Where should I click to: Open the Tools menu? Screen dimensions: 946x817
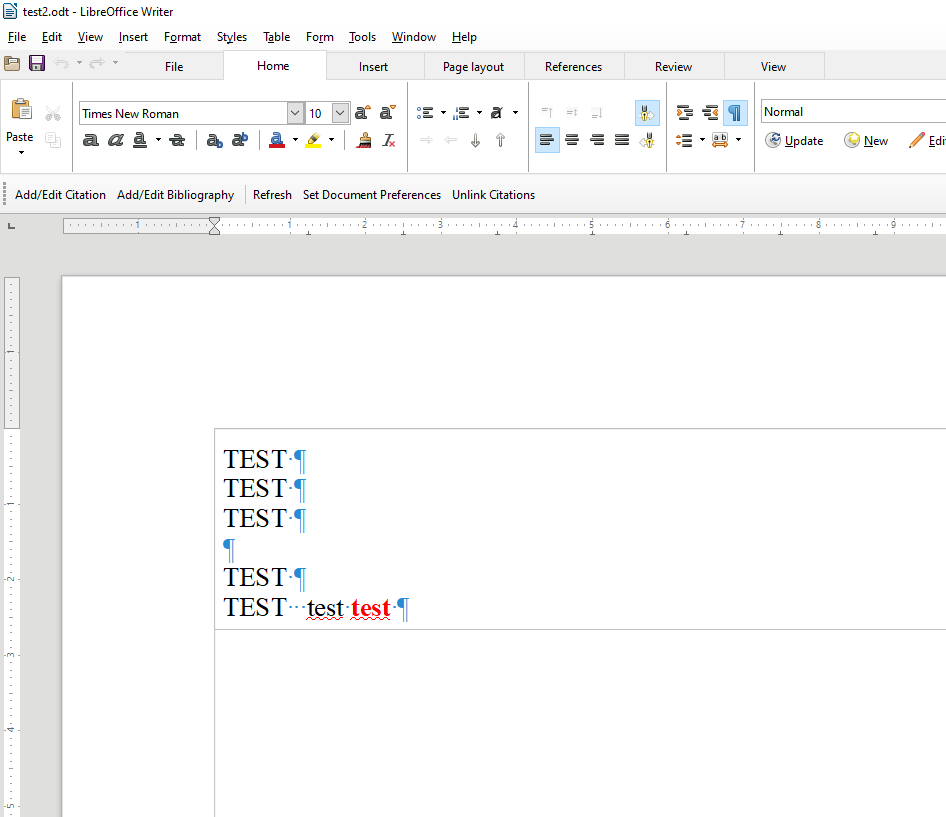click(x=362, y=37)
